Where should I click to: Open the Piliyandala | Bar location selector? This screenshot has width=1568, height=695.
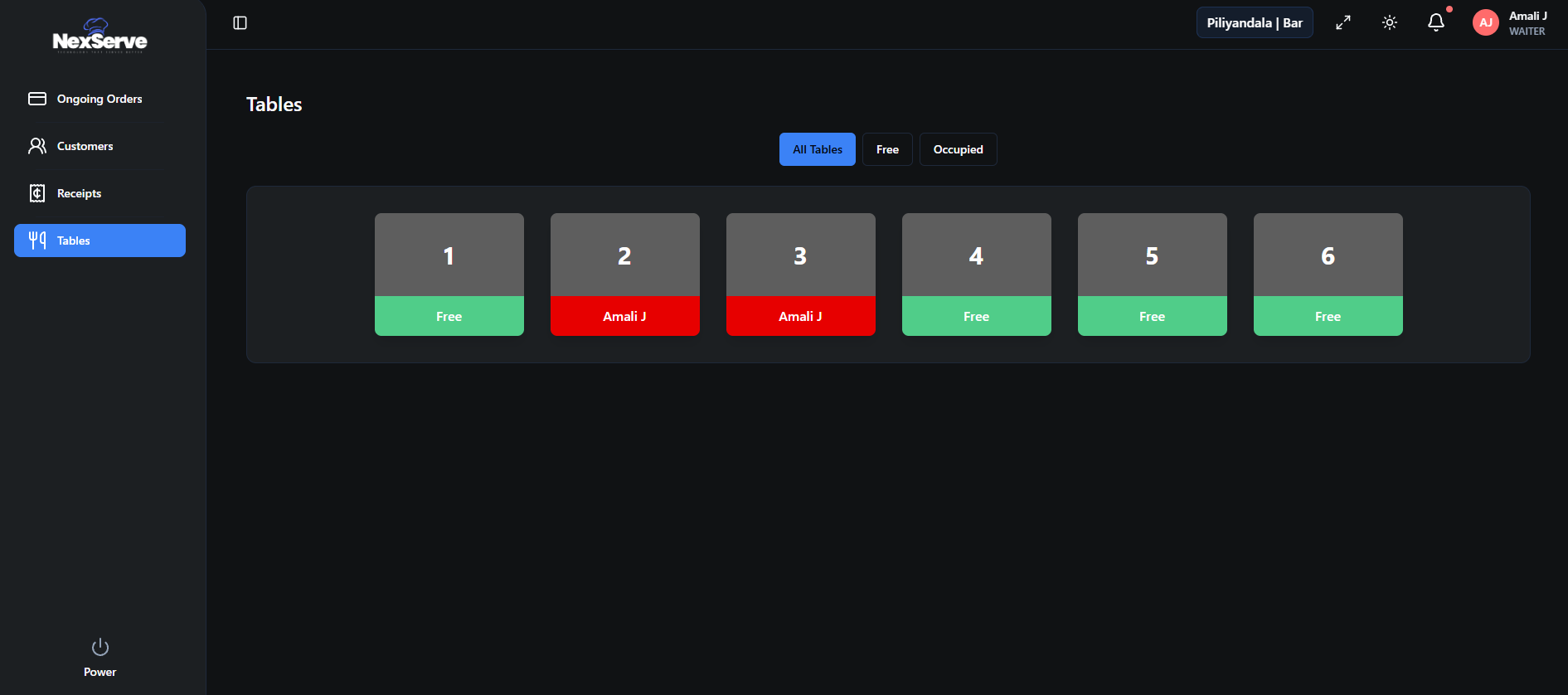point(1254,23)
